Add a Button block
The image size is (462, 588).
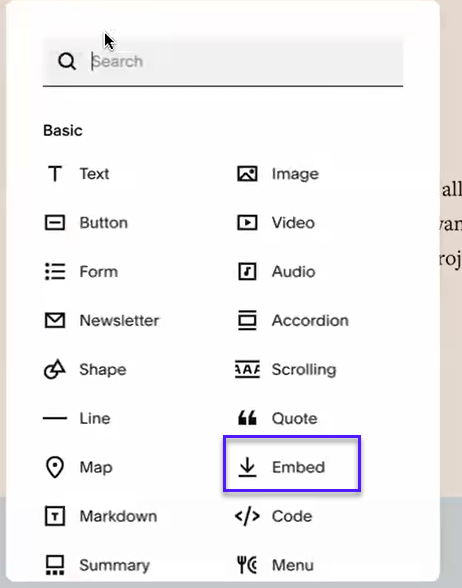point(87,223)
